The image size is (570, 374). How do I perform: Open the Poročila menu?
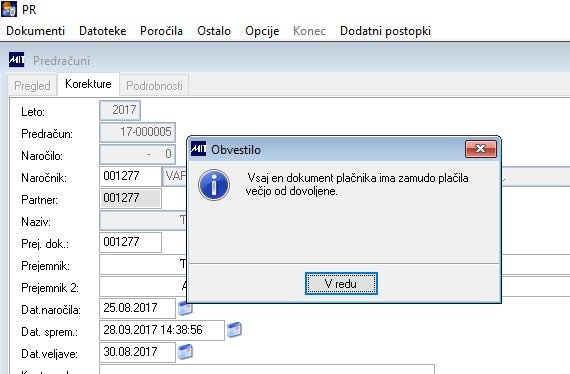[161, 31]
